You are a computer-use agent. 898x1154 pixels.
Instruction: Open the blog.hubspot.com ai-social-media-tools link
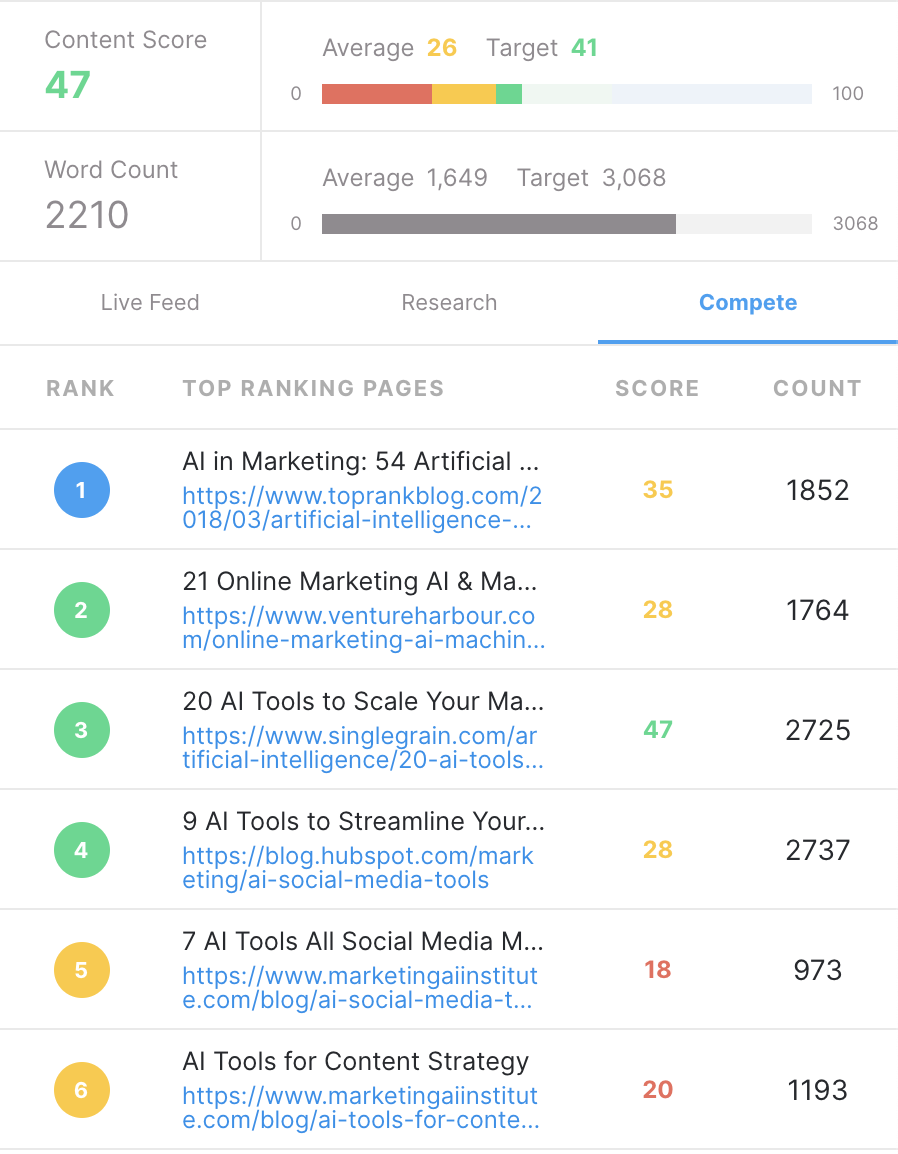coord(358,868)
